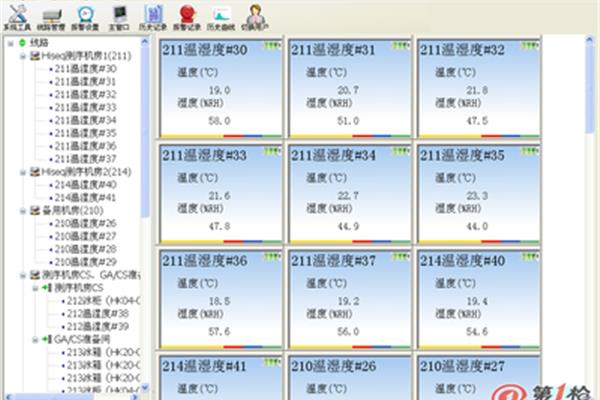Click the 211温湿度#36 card title

(x=204, y=261)
